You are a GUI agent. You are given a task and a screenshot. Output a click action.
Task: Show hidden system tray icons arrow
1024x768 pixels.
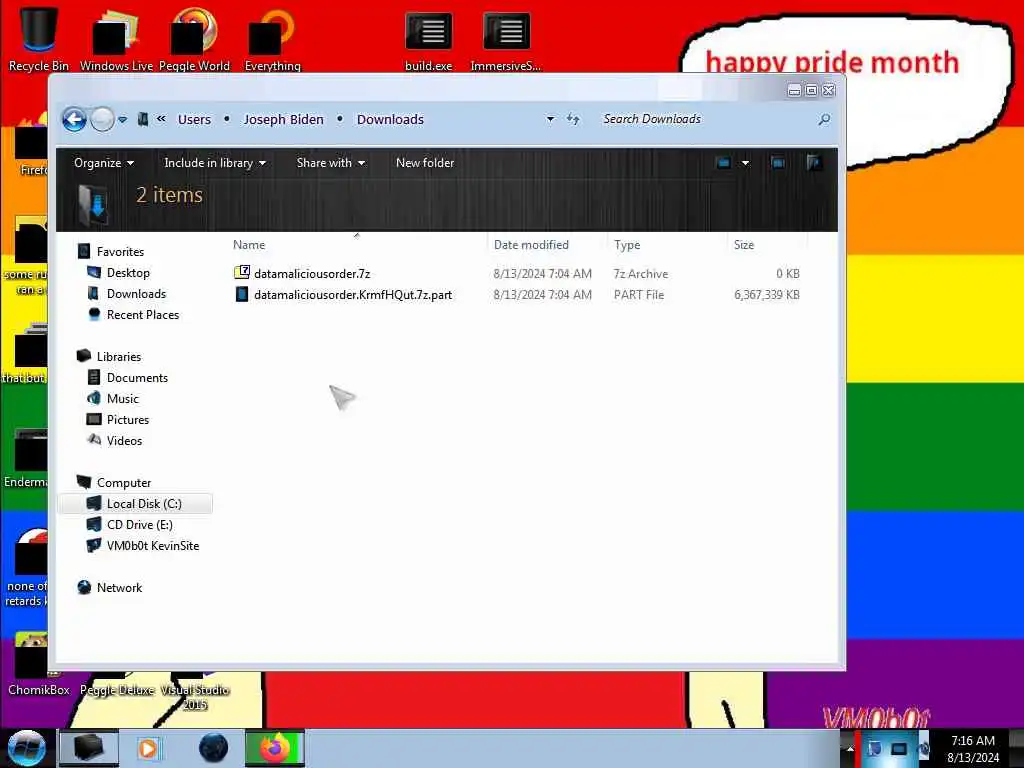(x=850, y=749)
